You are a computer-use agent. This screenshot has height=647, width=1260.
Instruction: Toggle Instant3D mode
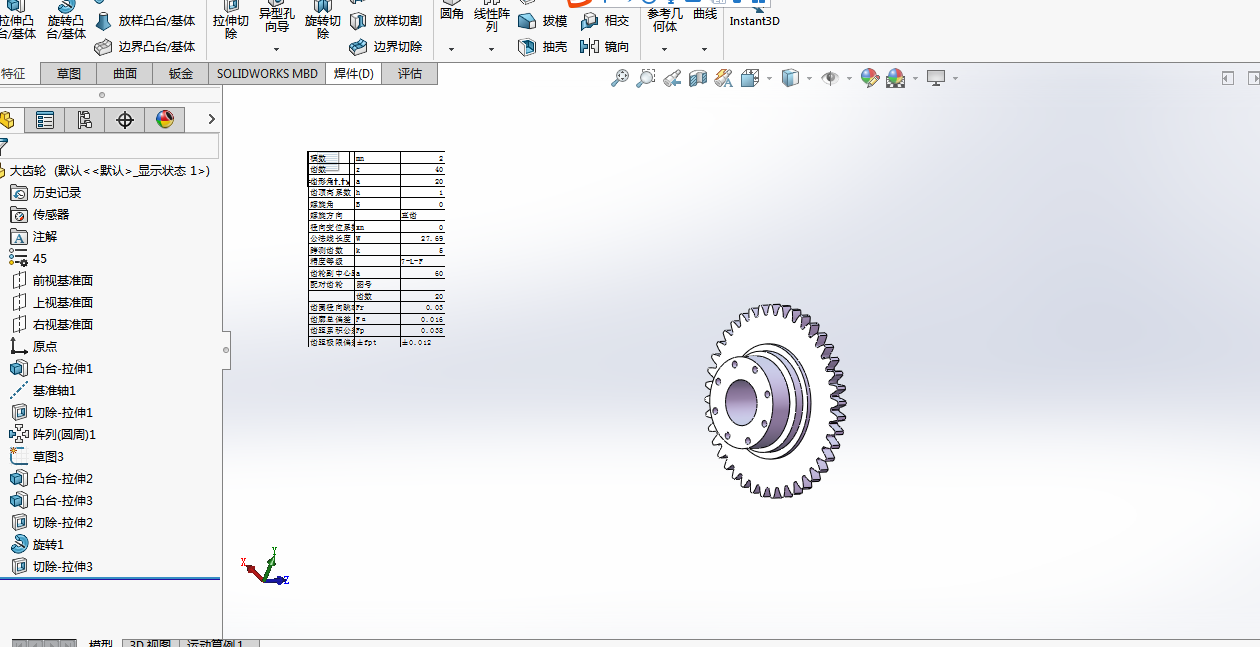pos(755,18)
